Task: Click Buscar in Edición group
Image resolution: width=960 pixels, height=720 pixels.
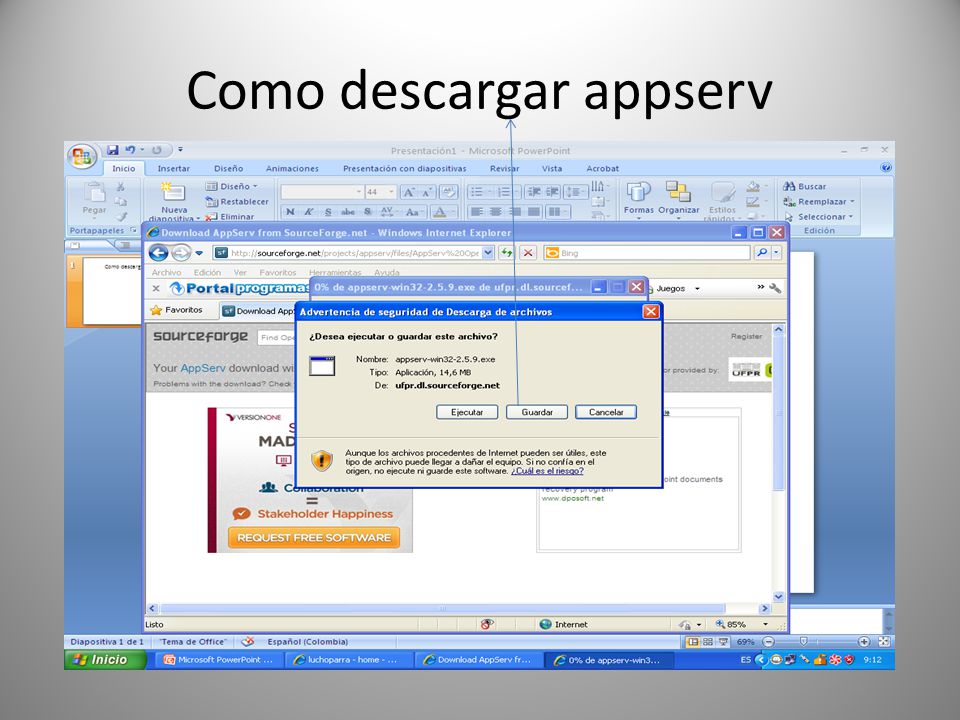Action: (804, 186)
